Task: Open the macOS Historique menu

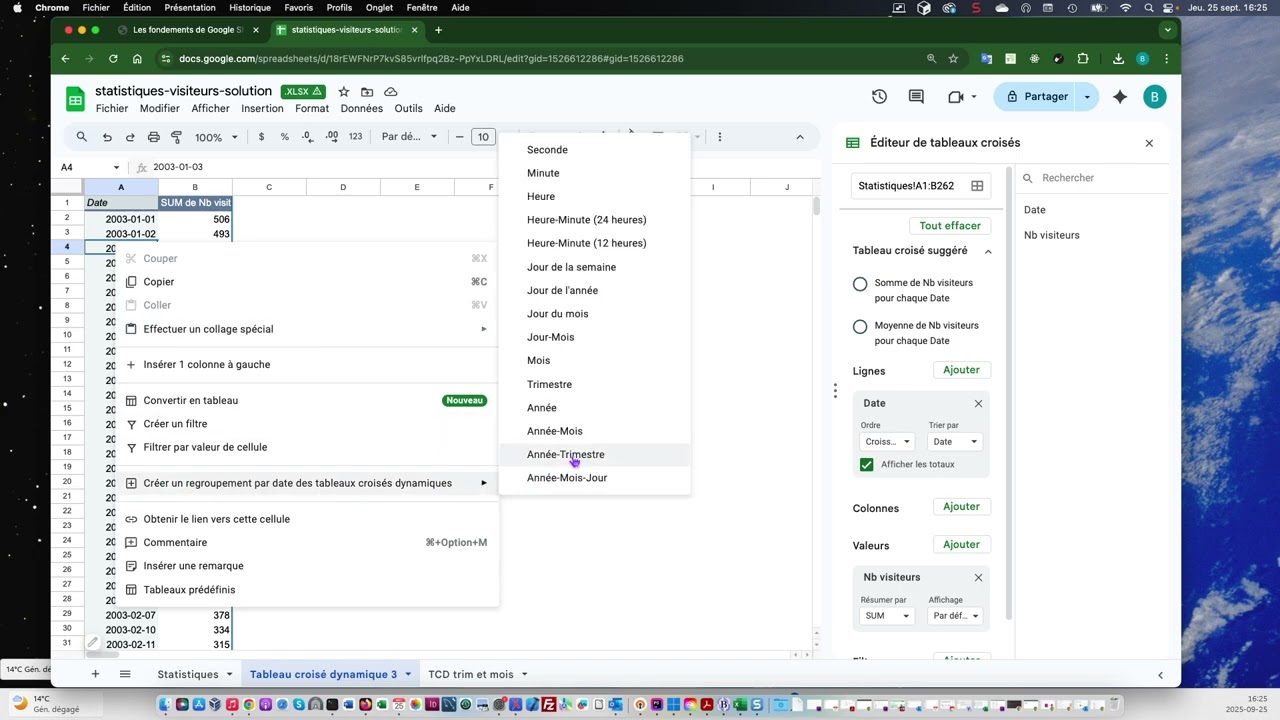Action: coord(250,7)
